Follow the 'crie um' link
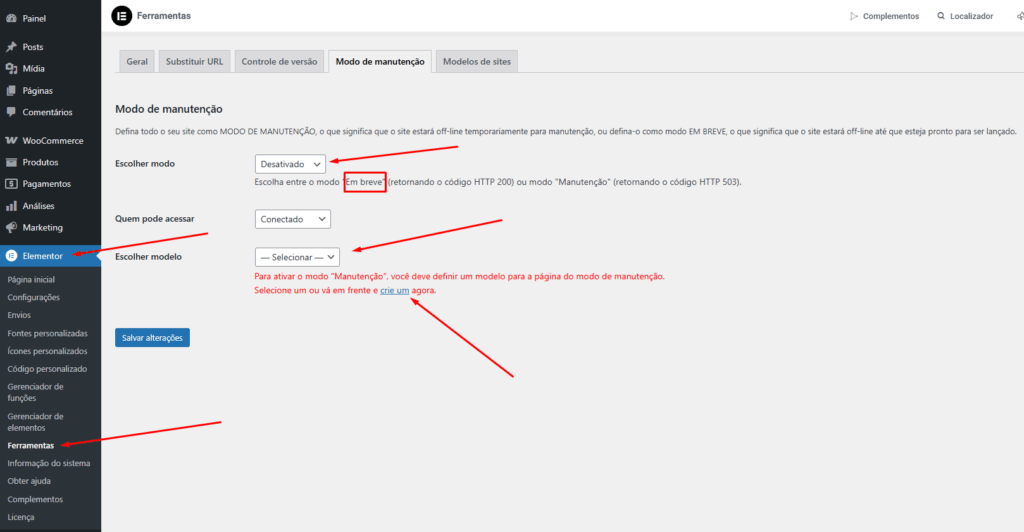The width and height of the screenshot is (1024, 532). coord(394,290)
